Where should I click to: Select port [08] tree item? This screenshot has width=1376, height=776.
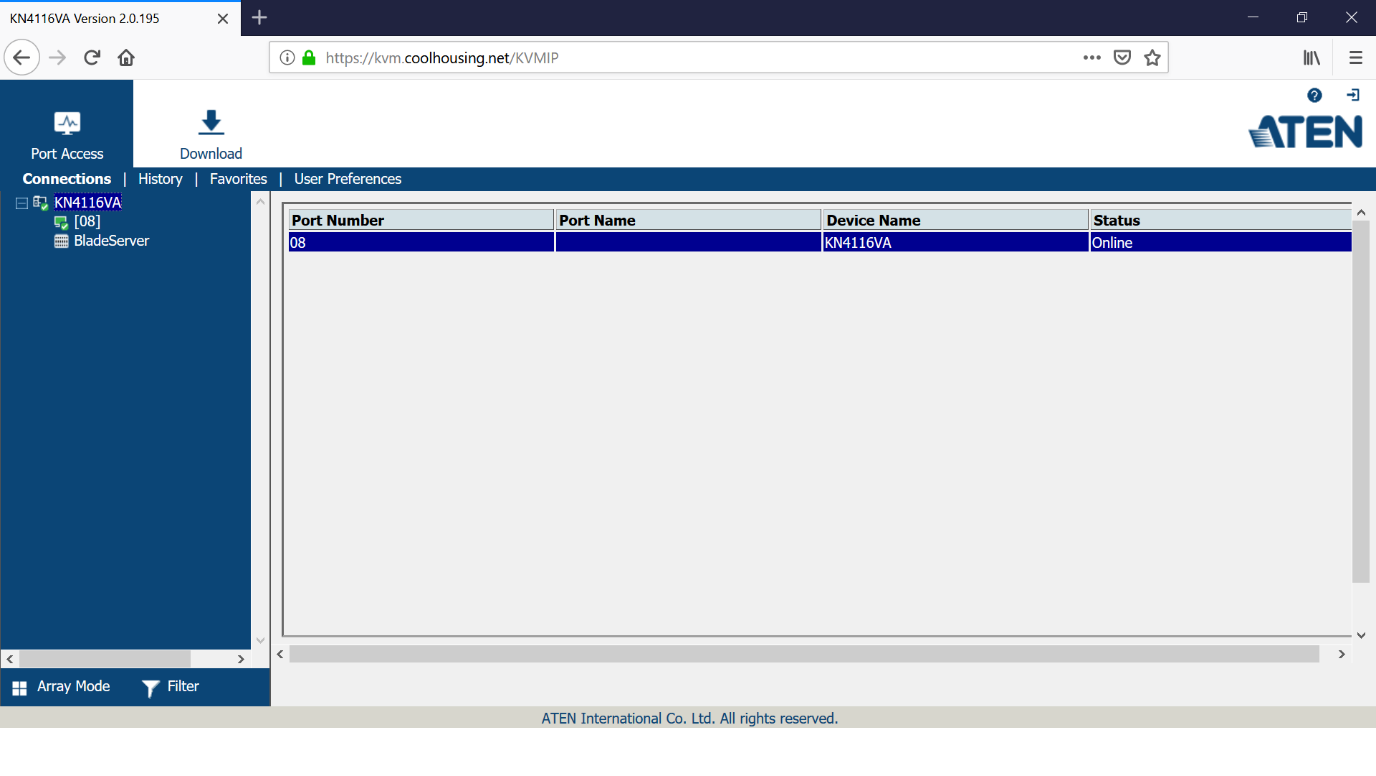[x=87, y=222]
